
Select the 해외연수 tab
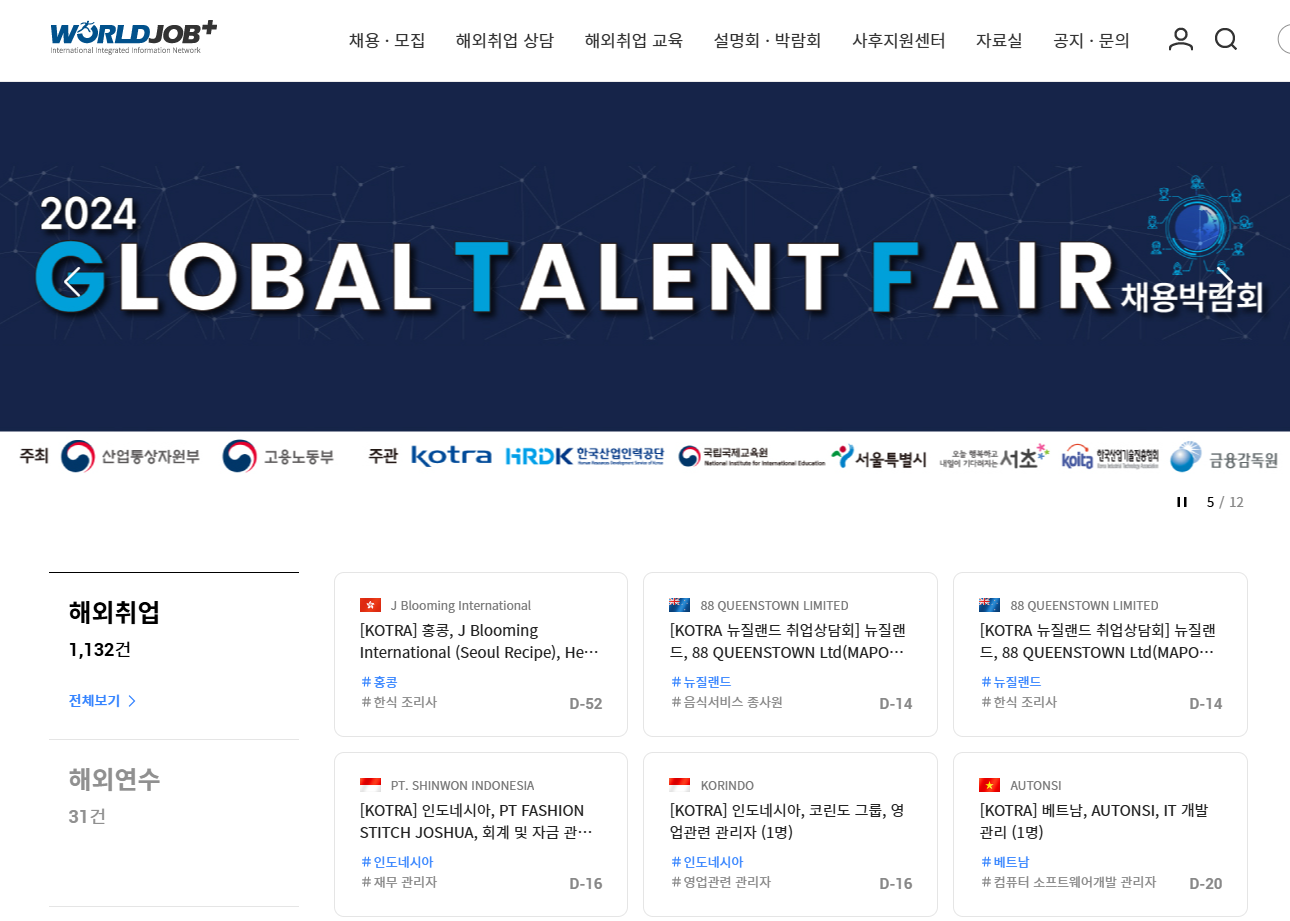pos(114,779)
